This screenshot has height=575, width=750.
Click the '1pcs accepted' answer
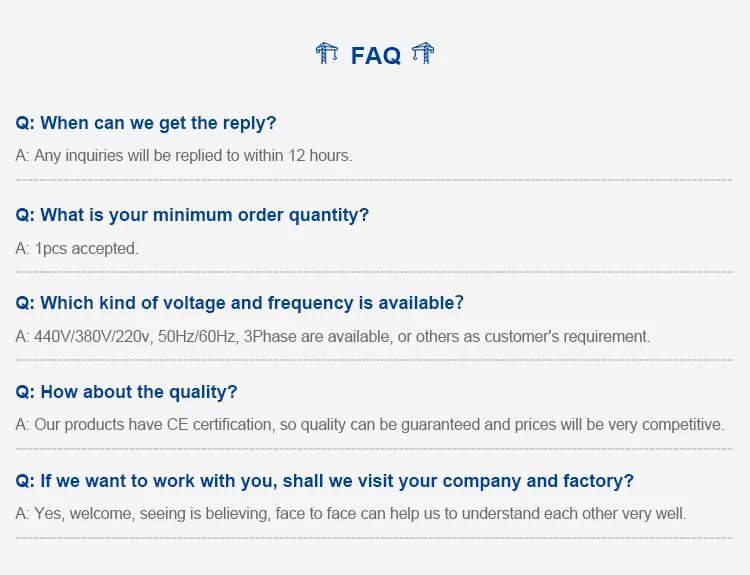77,248
